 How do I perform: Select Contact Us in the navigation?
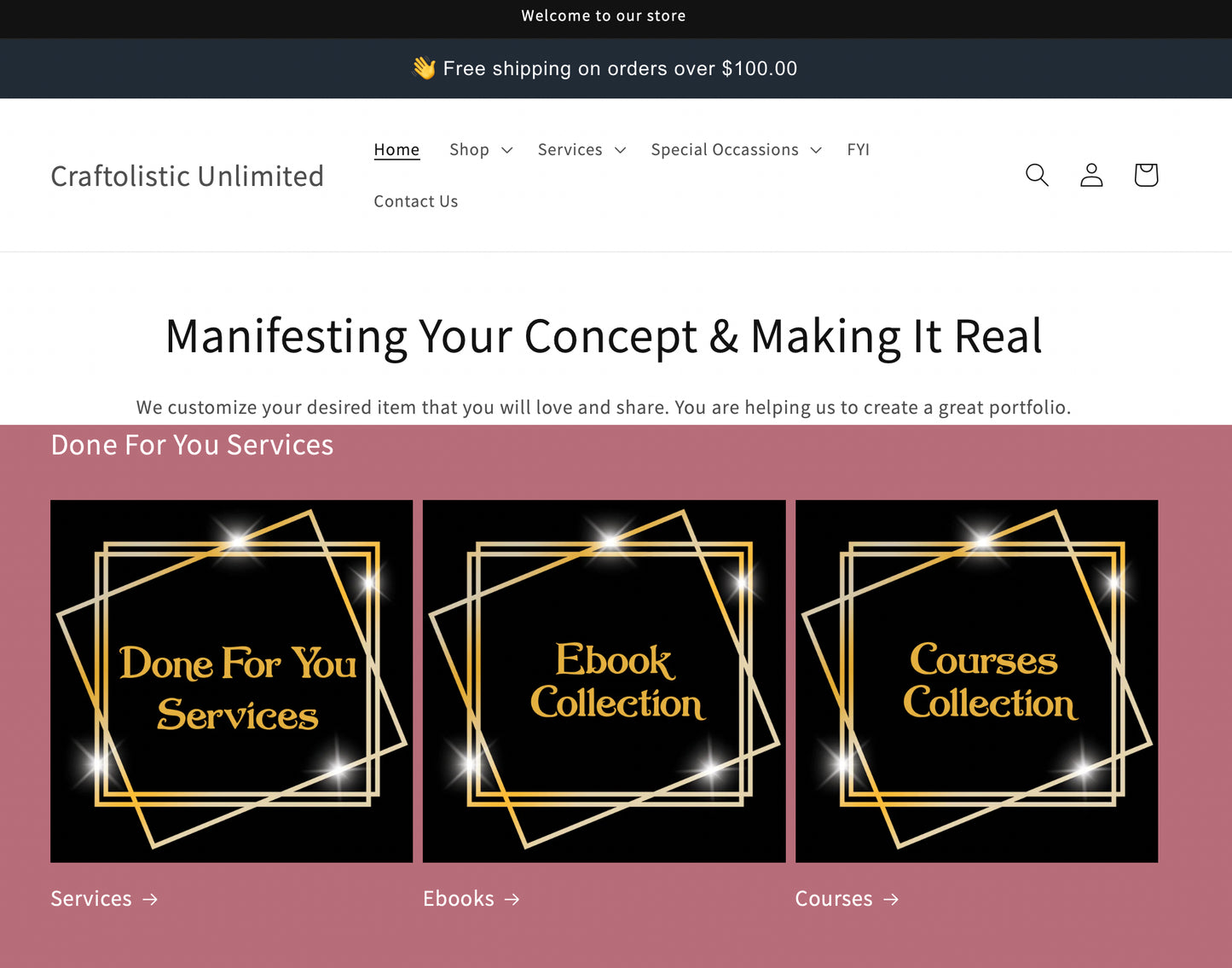(x=415, y=201)
